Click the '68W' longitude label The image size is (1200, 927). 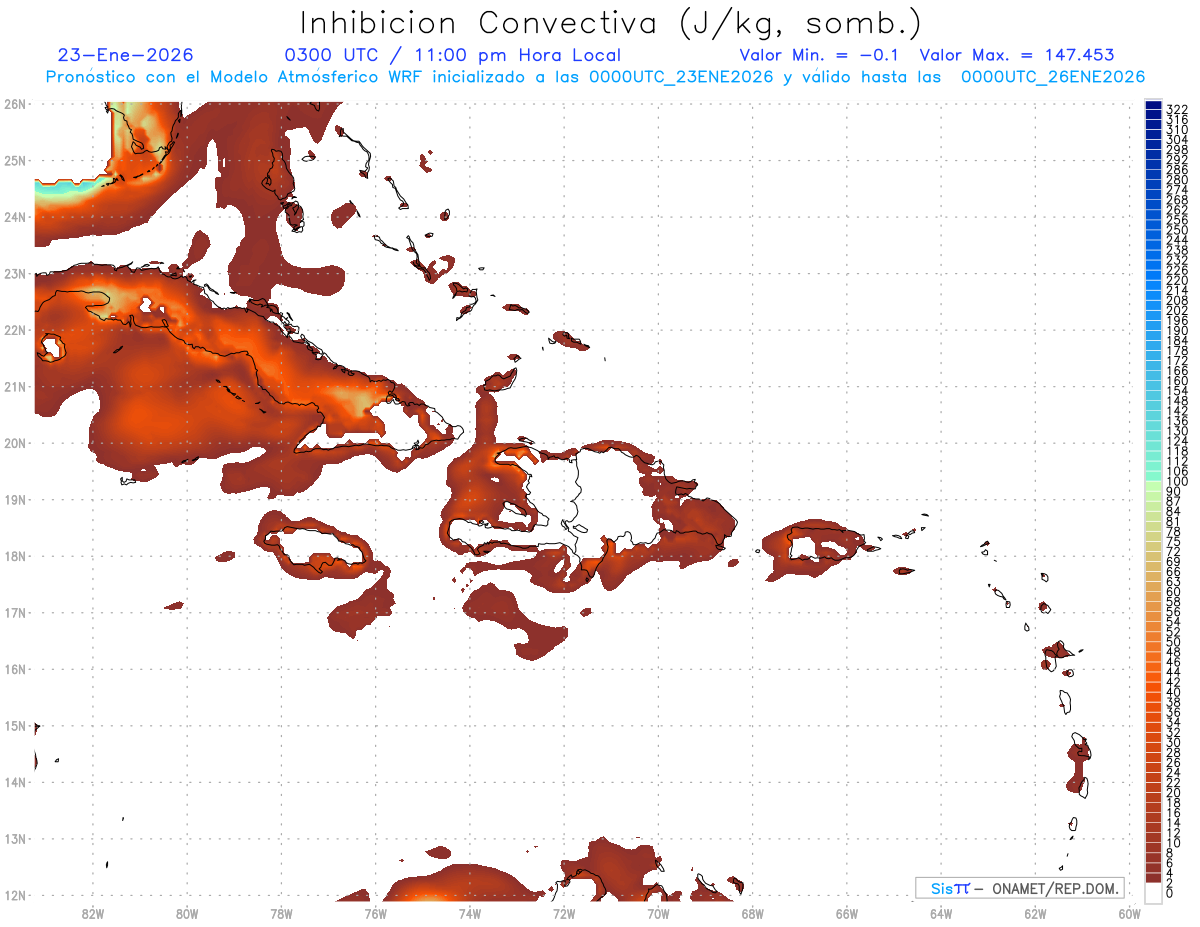point(753,913)
